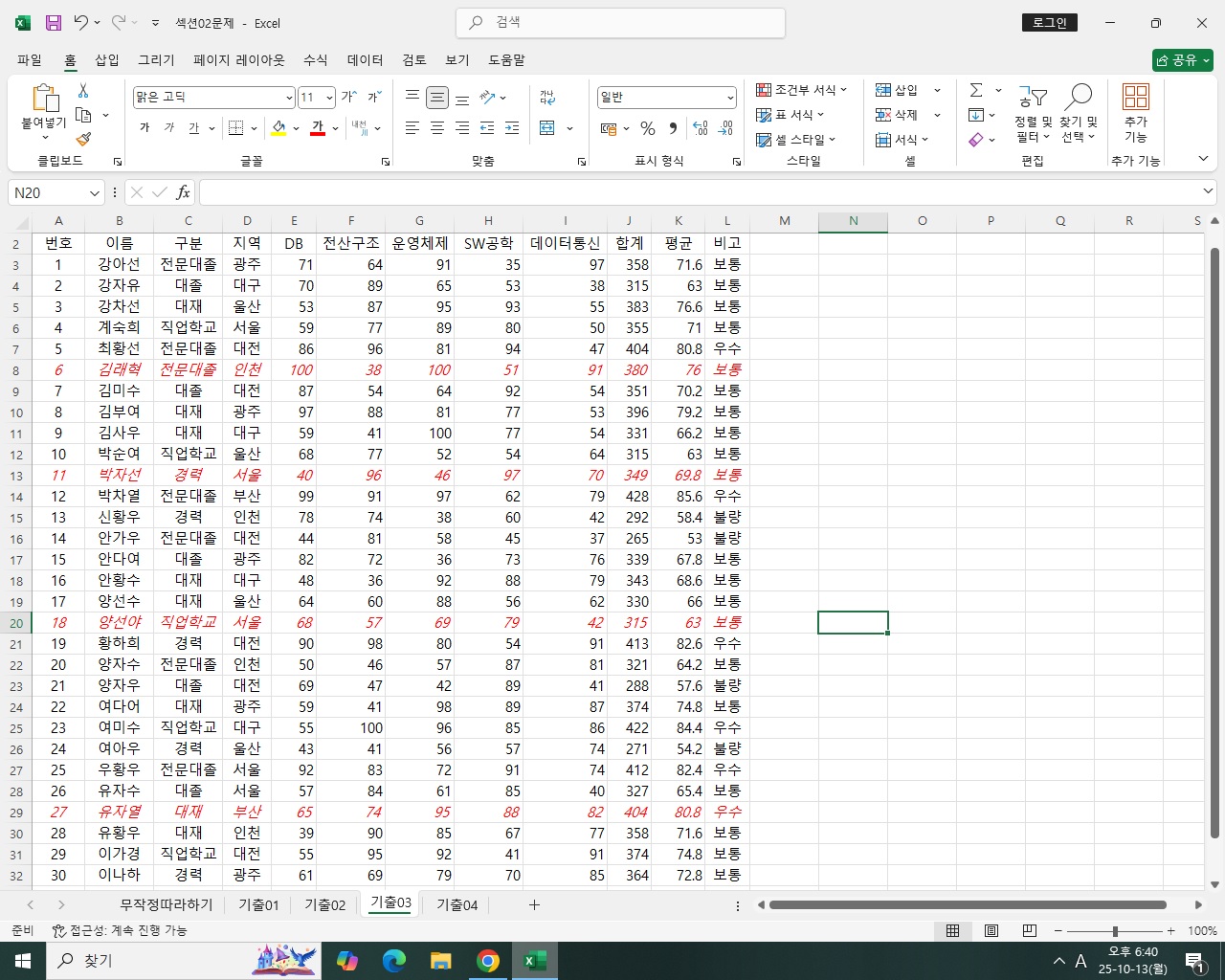Click the Increase Indent icon
This screenshot has width=1225, height=980.
point(512,128)
